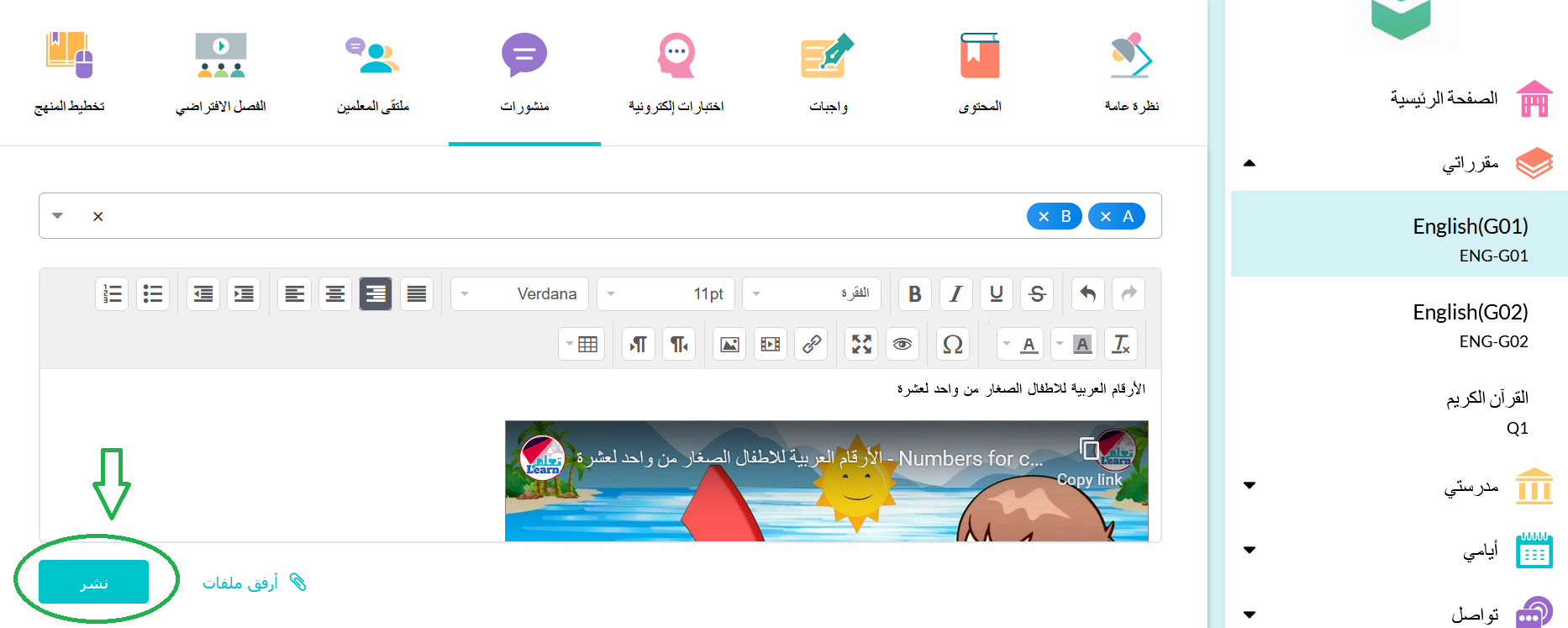Click the نشر publish button
Viewport: 1568px width, 628px height.
point(93,582)
